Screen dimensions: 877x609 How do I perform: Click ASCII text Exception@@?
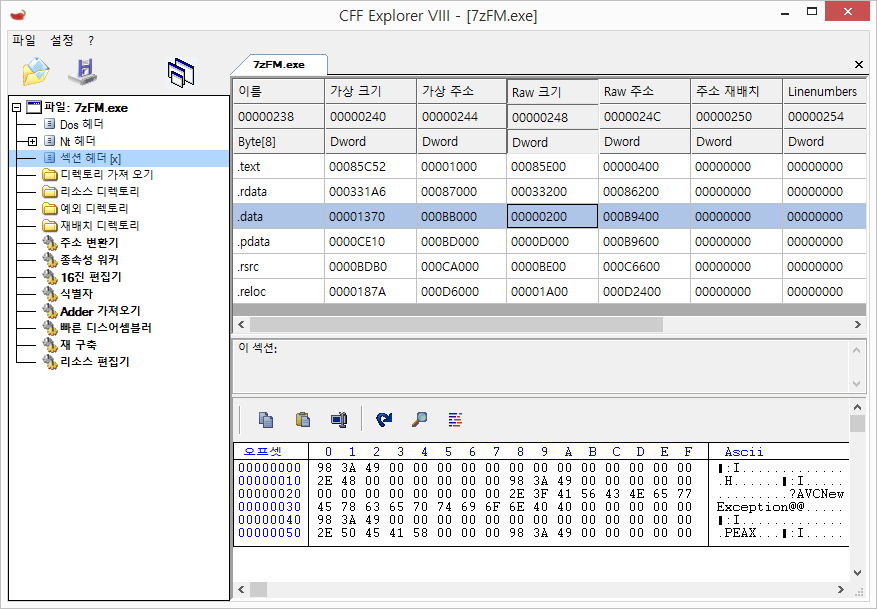[x=760, y=507]
